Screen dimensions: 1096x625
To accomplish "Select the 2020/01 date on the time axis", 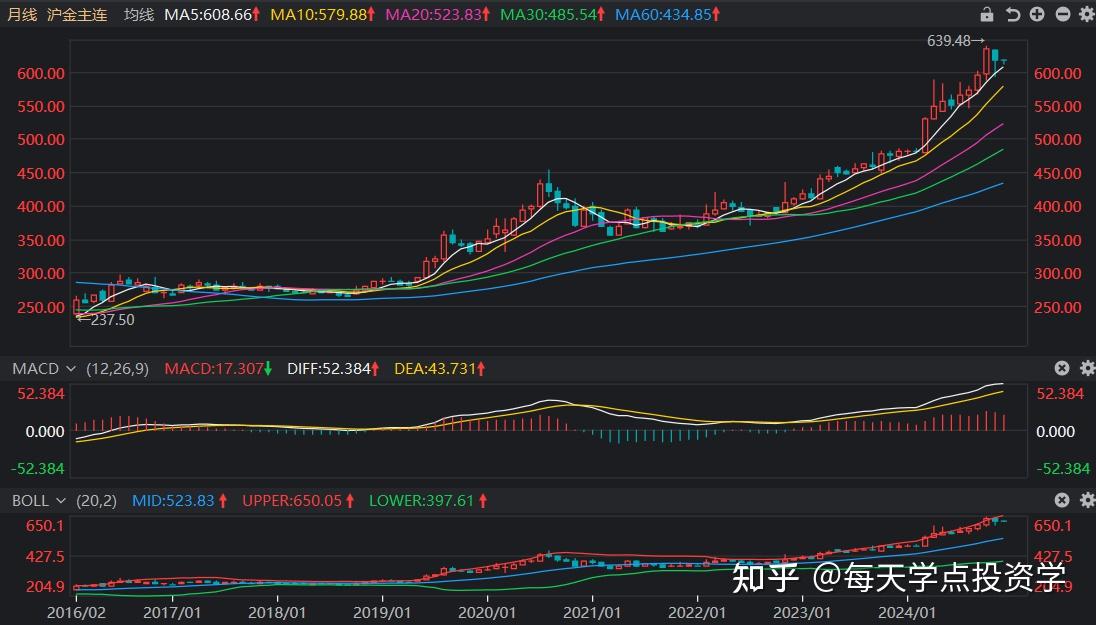I will (487, 612).
